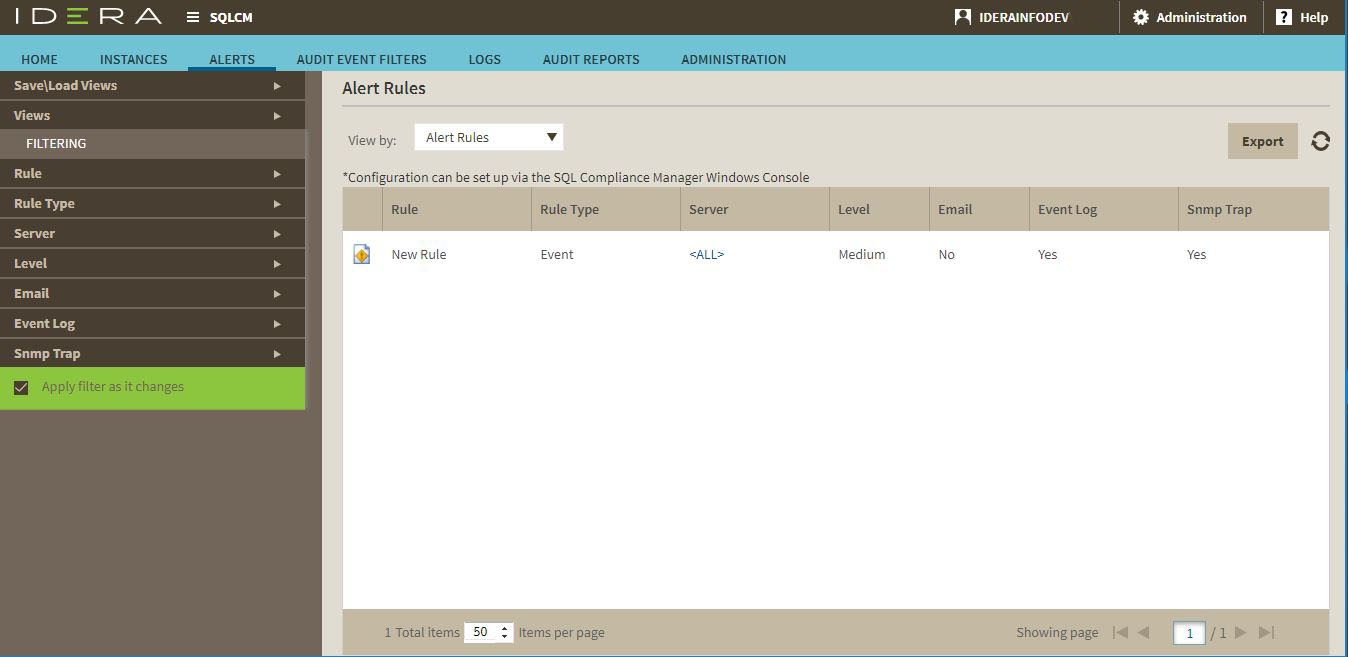Go to the last page
Viewport: 1348px width, 657px height.
[x=1266, y=632]
